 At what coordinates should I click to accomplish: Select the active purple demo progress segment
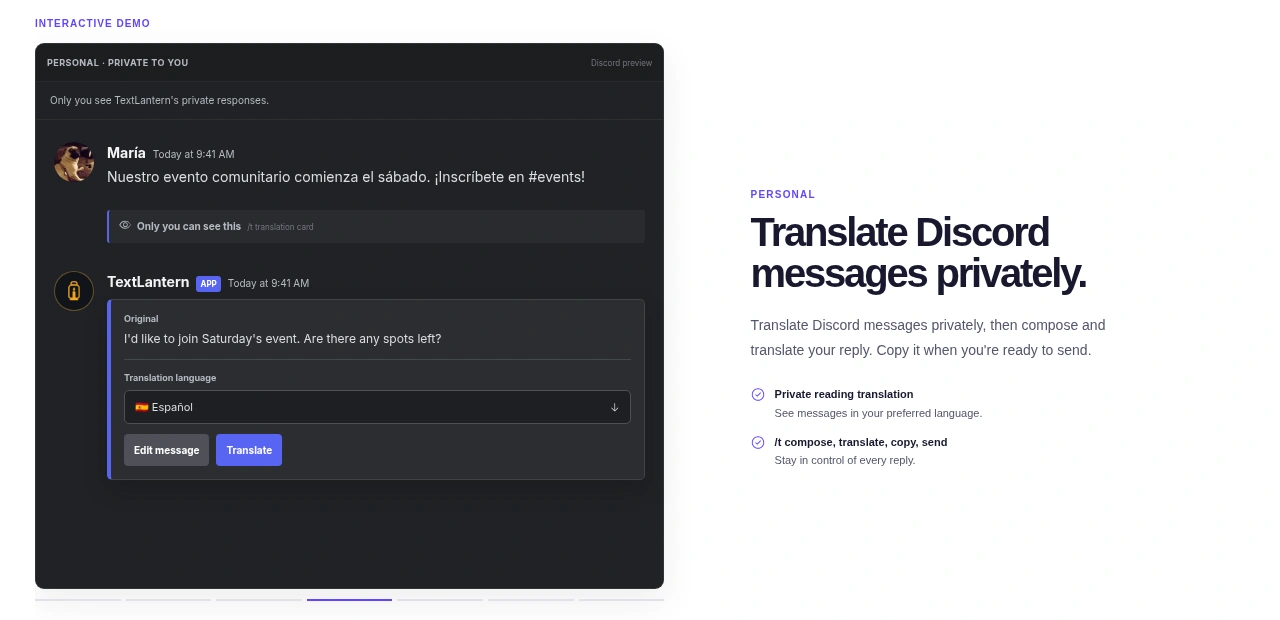pos(349,600)
